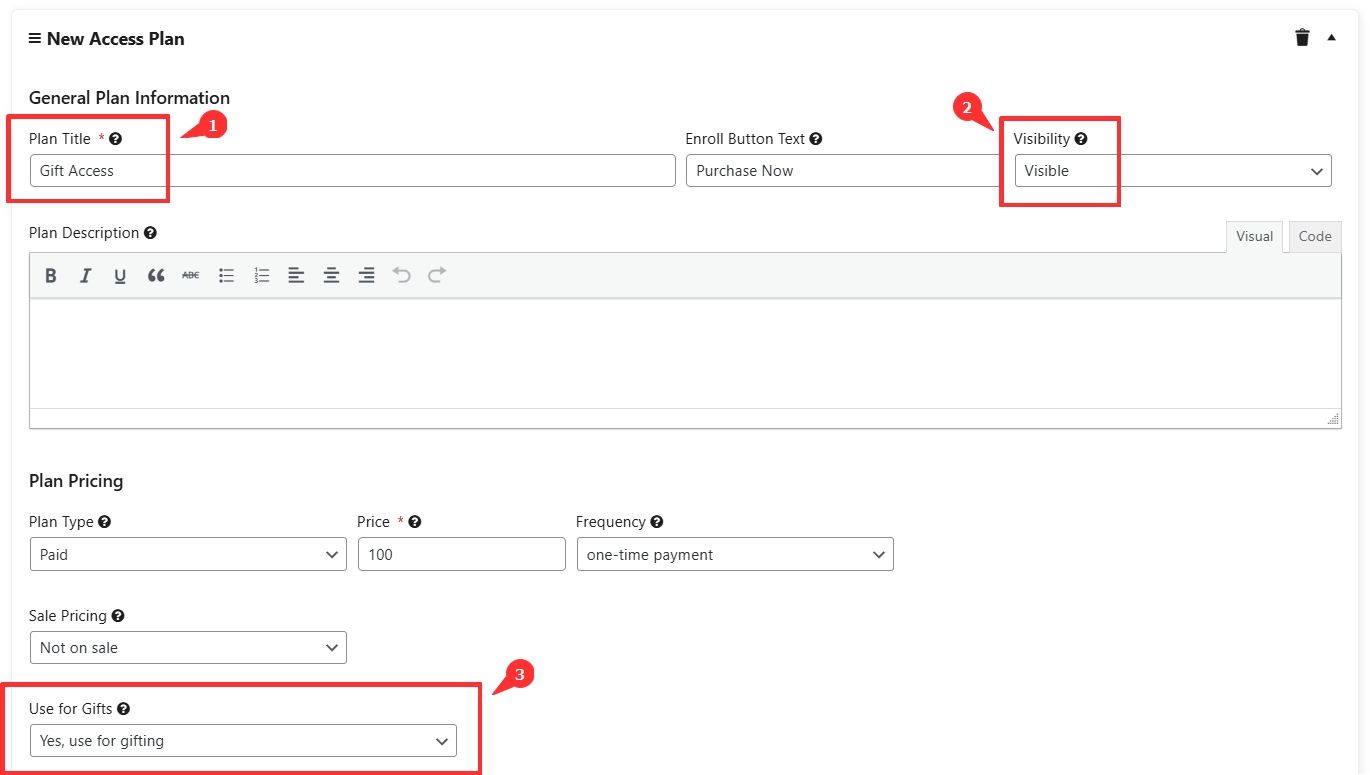The image size is (1370, 775).
Task: Switch to the Code tab
Action: coord(1314,236)
